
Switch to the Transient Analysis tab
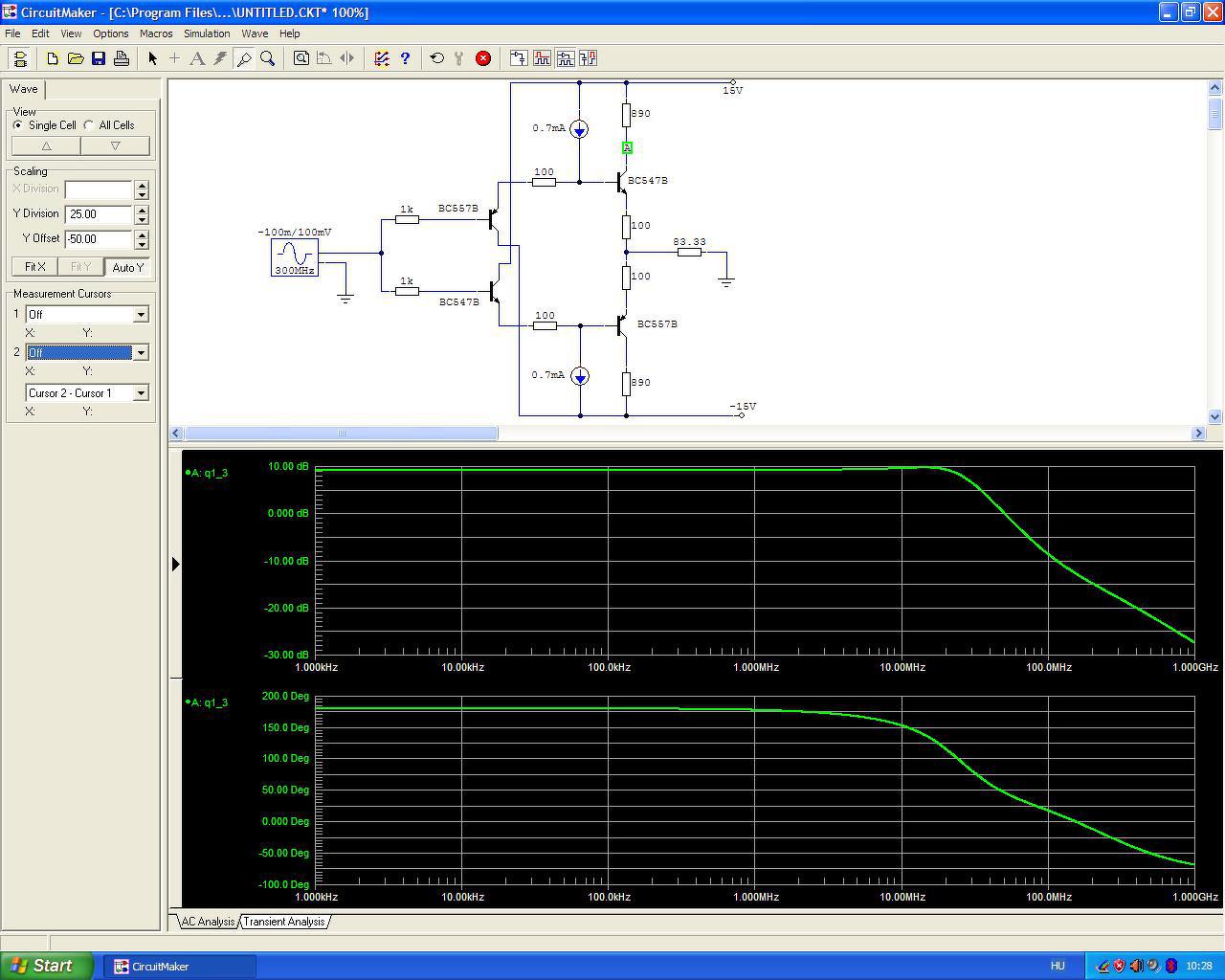(x=284, y=922)
